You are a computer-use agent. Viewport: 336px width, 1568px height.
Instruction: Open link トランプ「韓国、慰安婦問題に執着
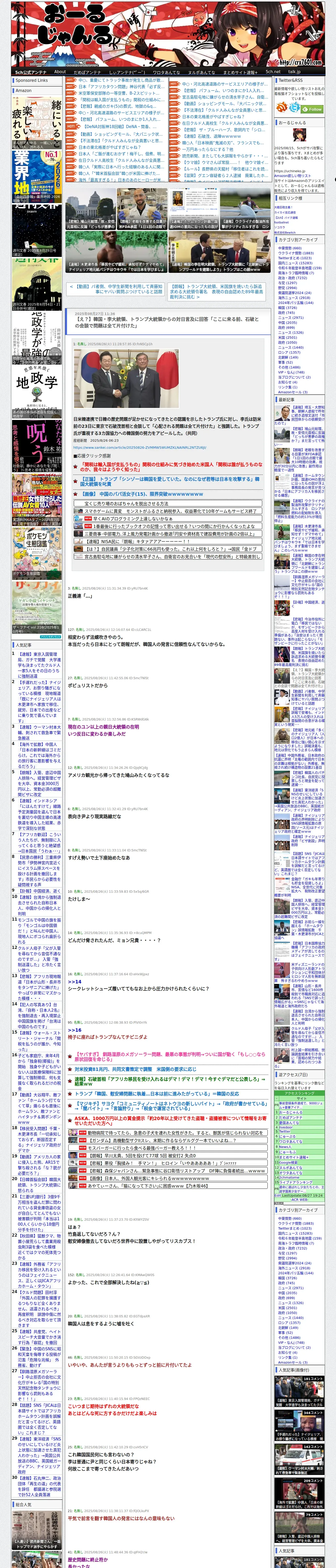tap(157, 1094)
